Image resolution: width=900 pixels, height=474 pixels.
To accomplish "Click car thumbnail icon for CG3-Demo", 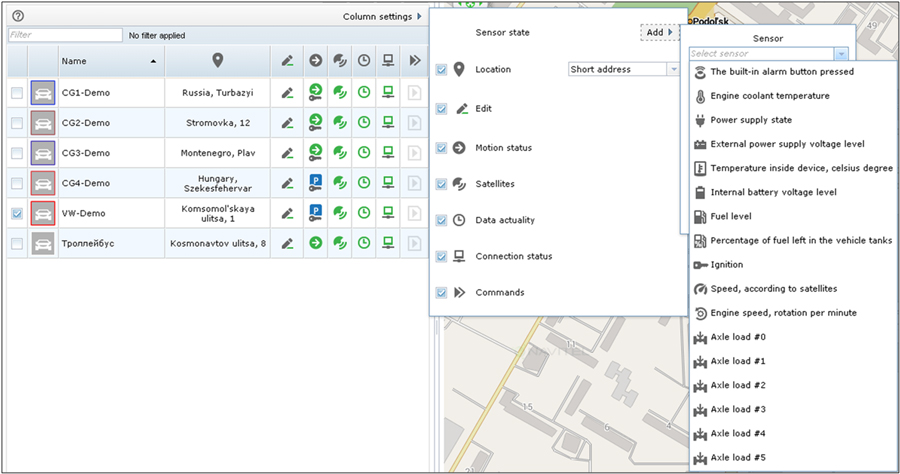I will click(43, 153).
